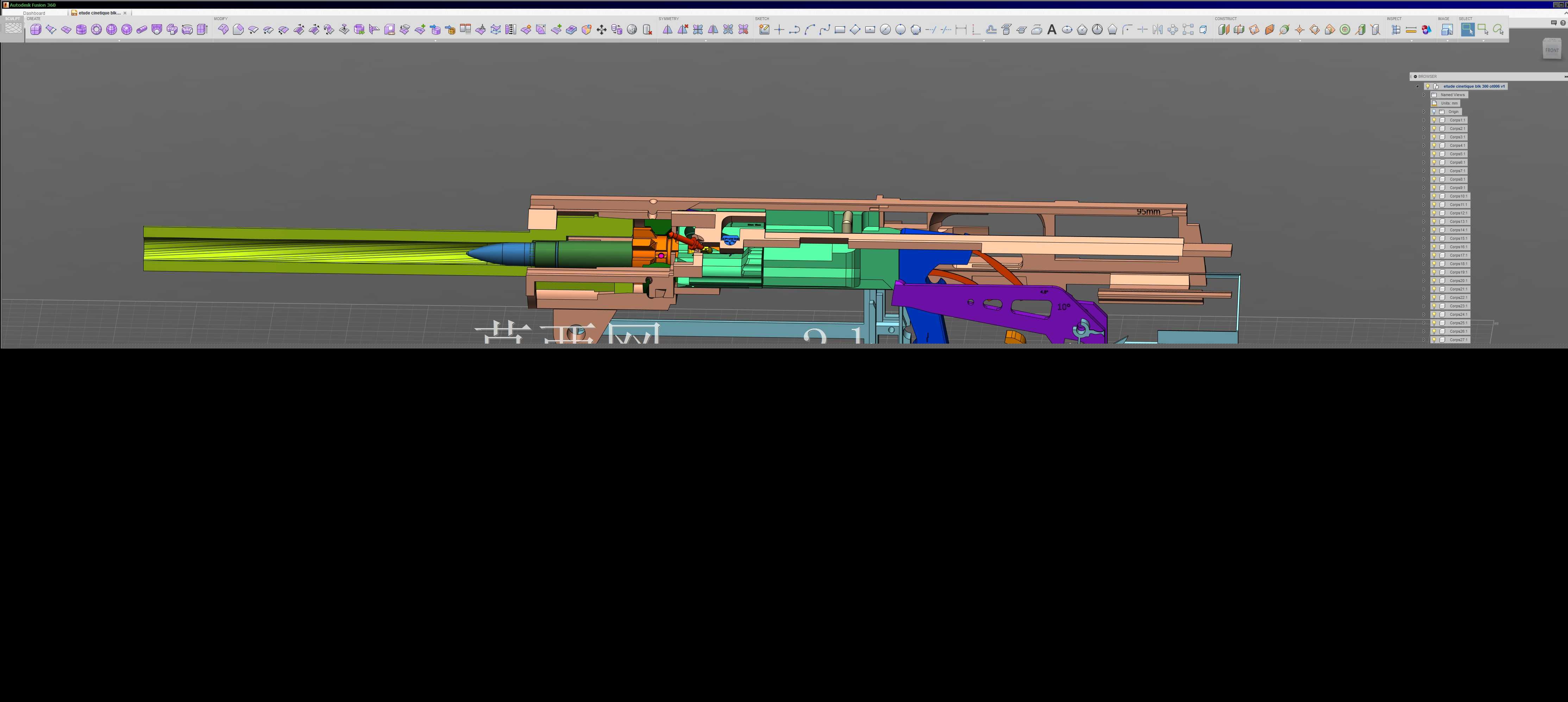Select the Cylinder primitive in Create
This screenshot has height=702, width=1568.
click(81, 29)
